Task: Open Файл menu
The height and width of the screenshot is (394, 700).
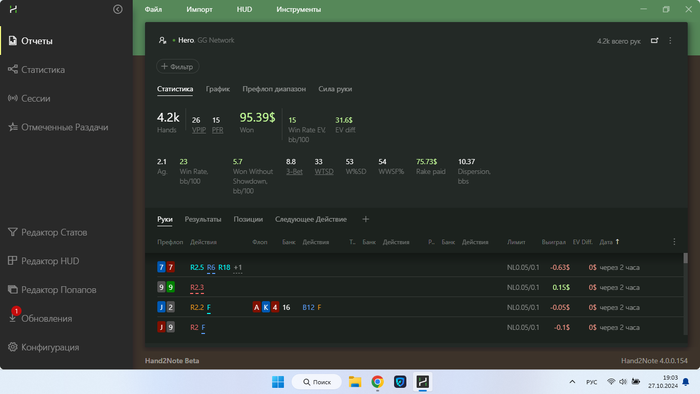Action: coord(153,9)
